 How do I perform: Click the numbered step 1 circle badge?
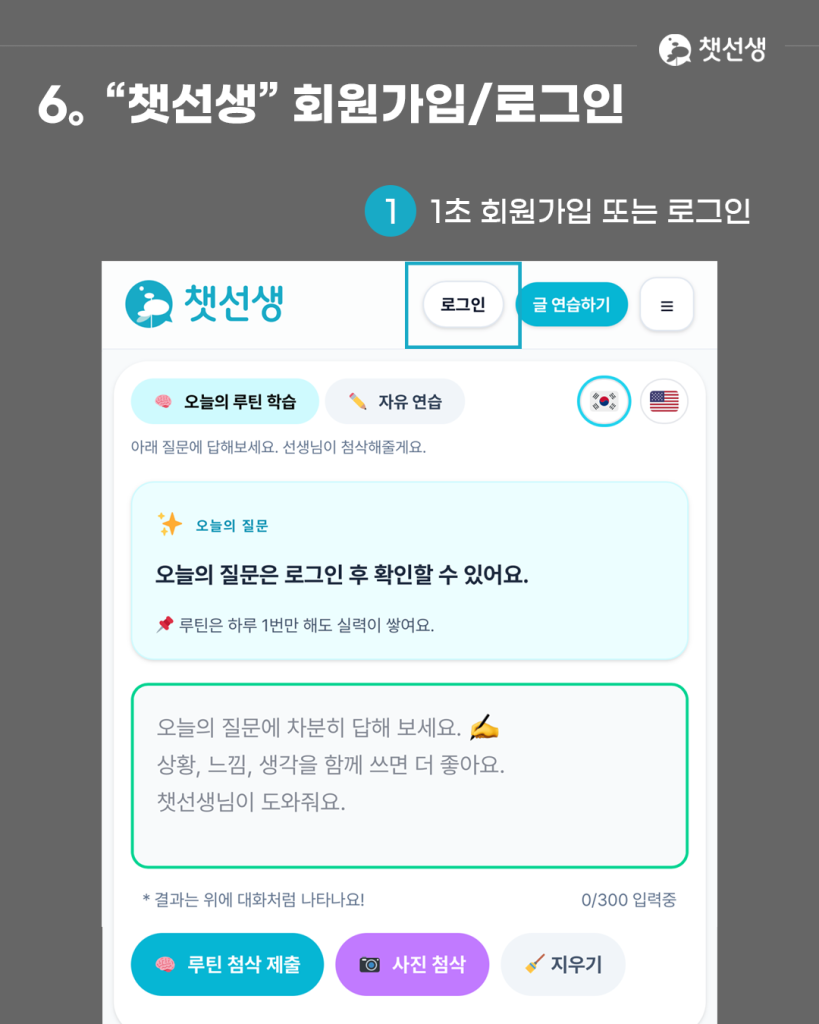(391, 211)
